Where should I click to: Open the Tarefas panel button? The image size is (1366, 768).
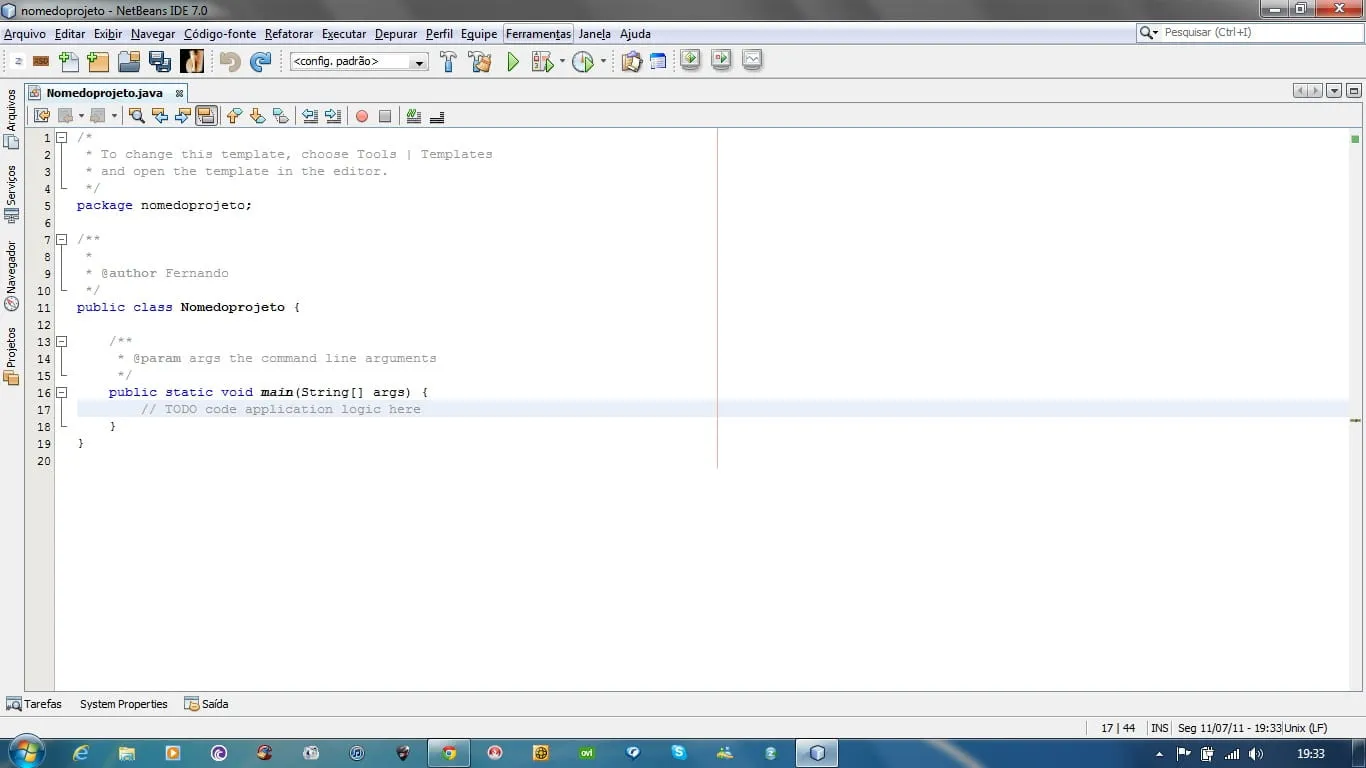[34, 704]
